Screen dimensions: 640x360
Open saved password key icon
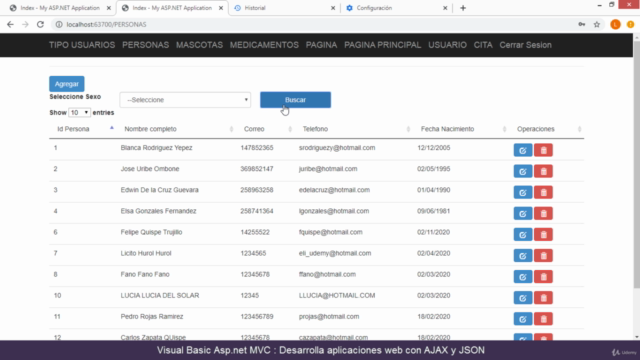pos(582,24)
